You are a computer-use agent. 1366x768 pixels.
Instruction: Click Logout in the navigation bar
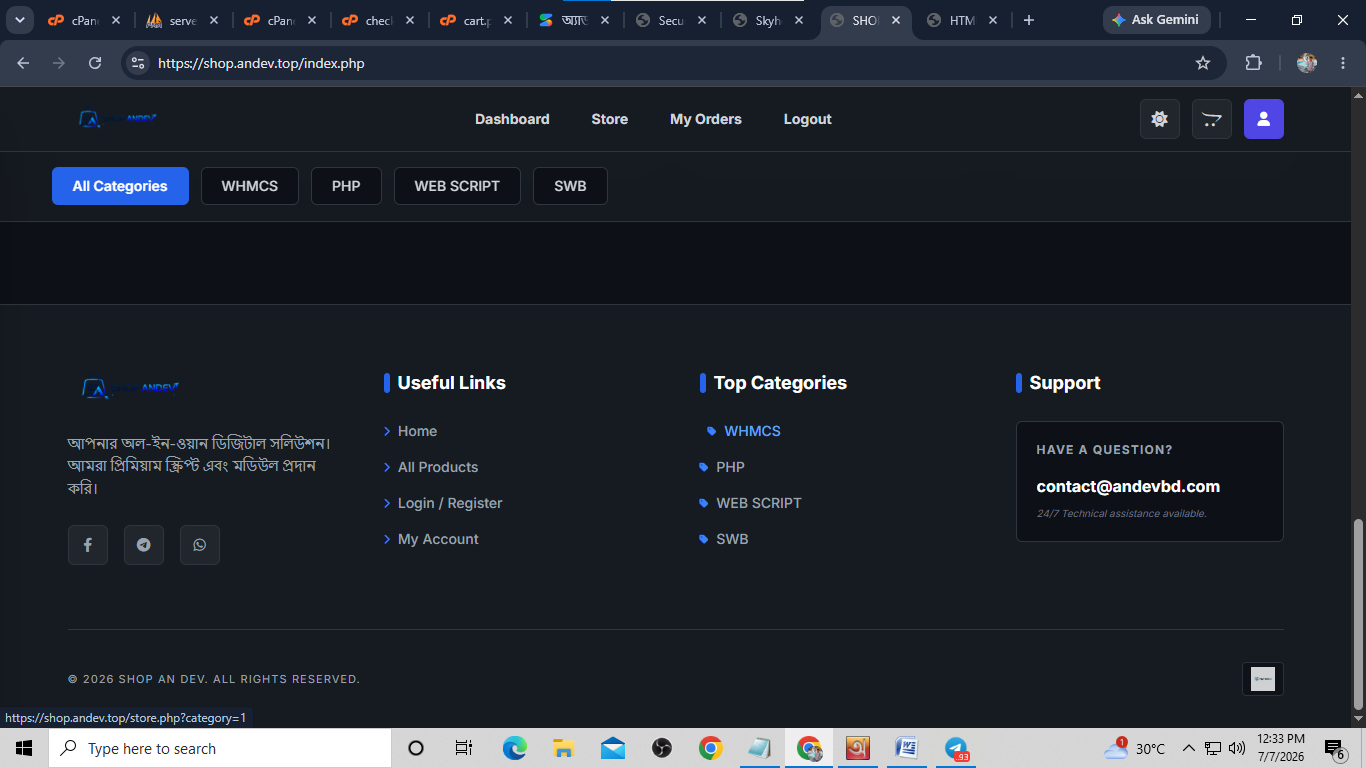point(808,119)
